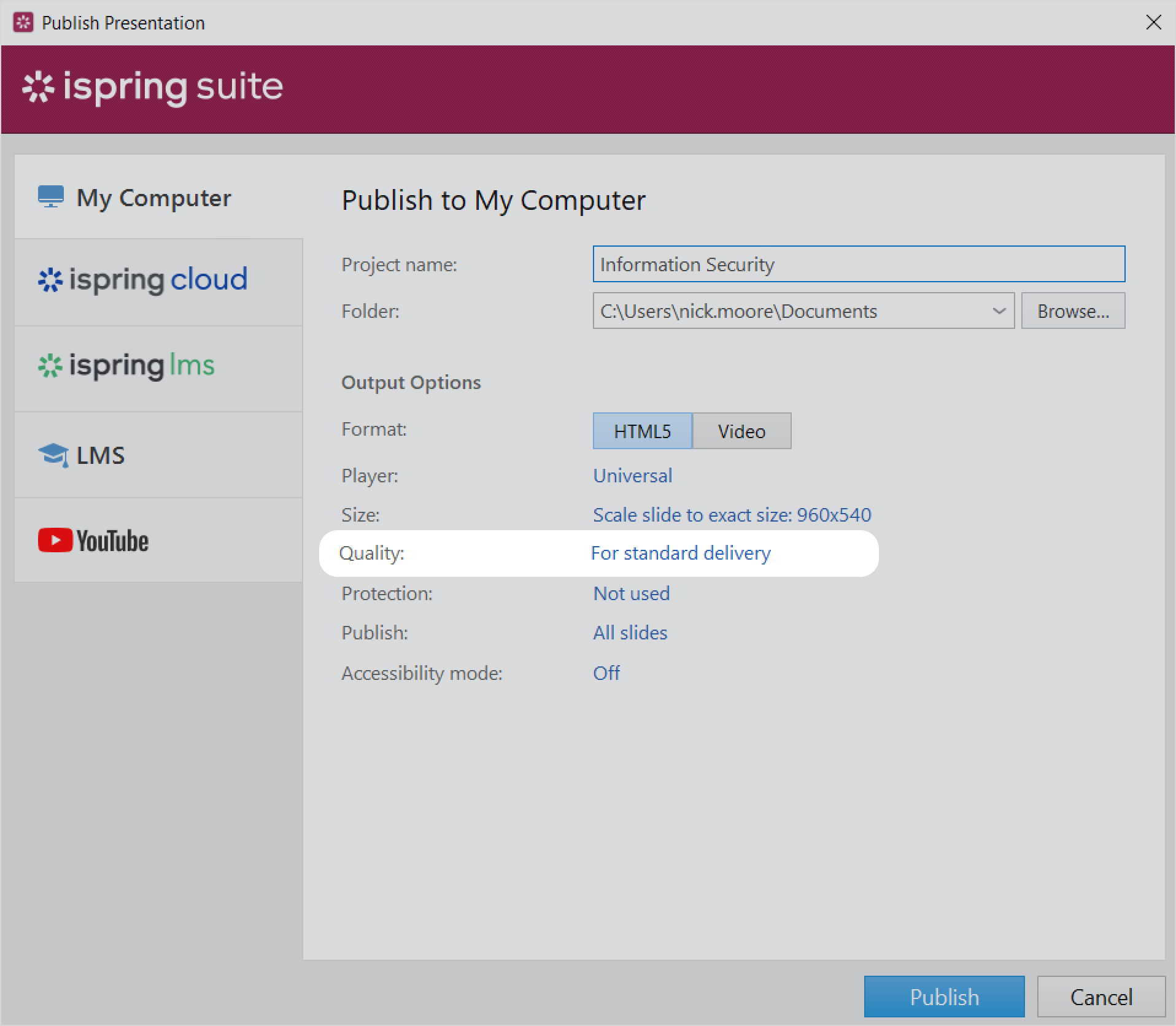Click the iSpring Cloud snowflake logo icon
The height and width of the screenshot is (1026, 1176).
(x=50, y=280)
